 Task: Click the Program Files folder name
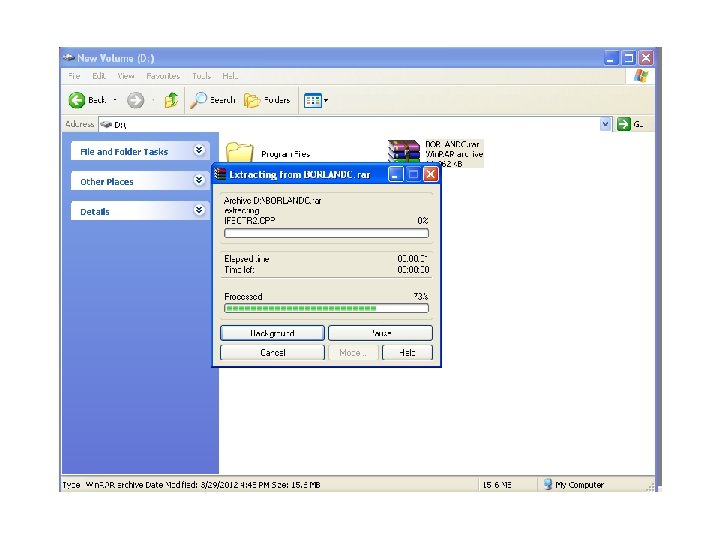(285, 154)
